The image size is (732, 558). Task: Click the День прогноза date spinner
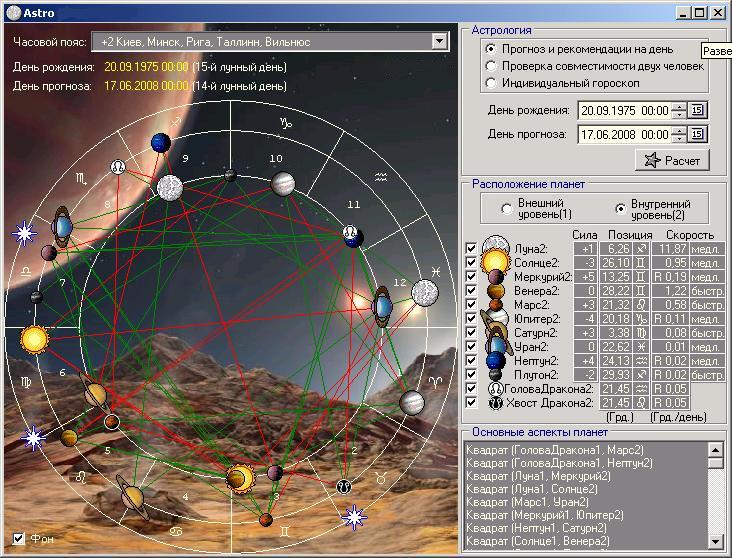679,134
